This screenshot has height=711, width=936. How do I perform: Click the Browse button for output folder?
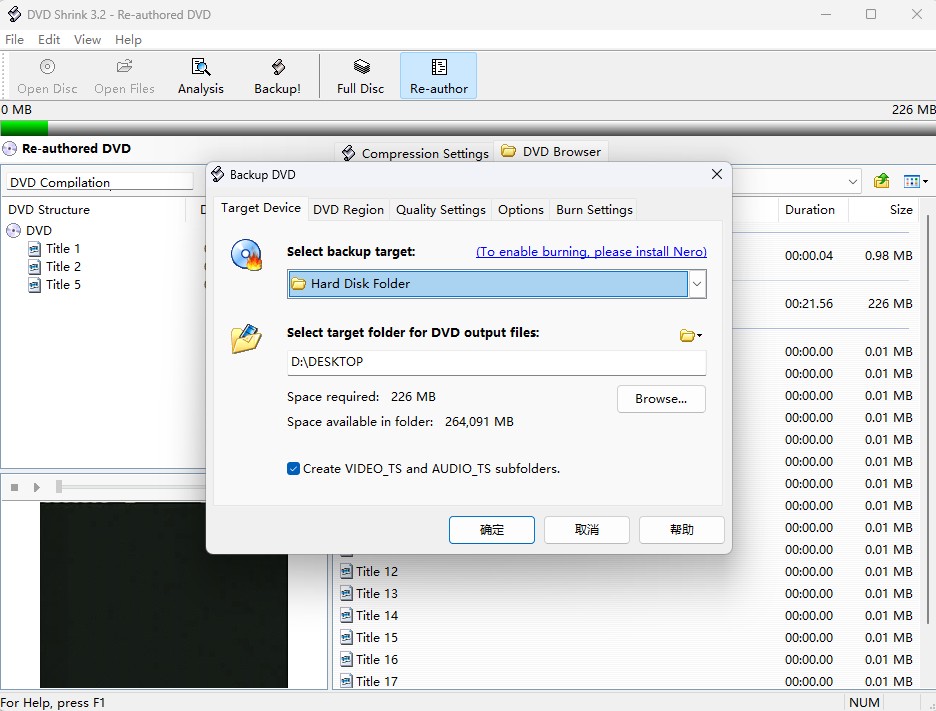tap(660, 398)
